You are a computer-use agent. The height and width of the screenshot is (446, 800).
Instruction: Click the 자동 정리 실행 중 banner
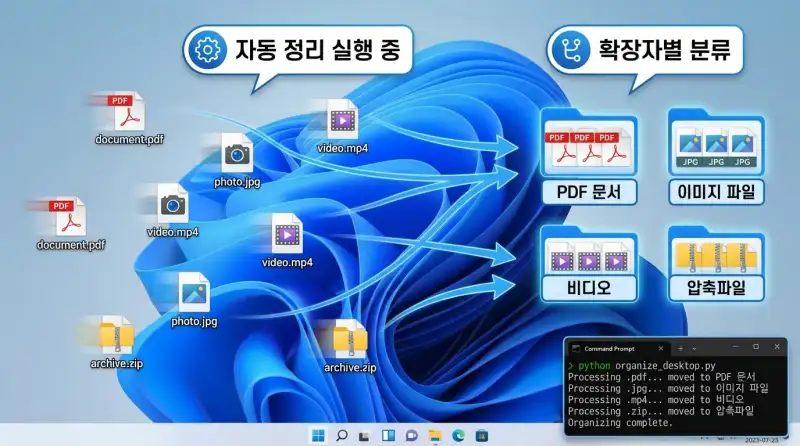(x=298, y=50)
